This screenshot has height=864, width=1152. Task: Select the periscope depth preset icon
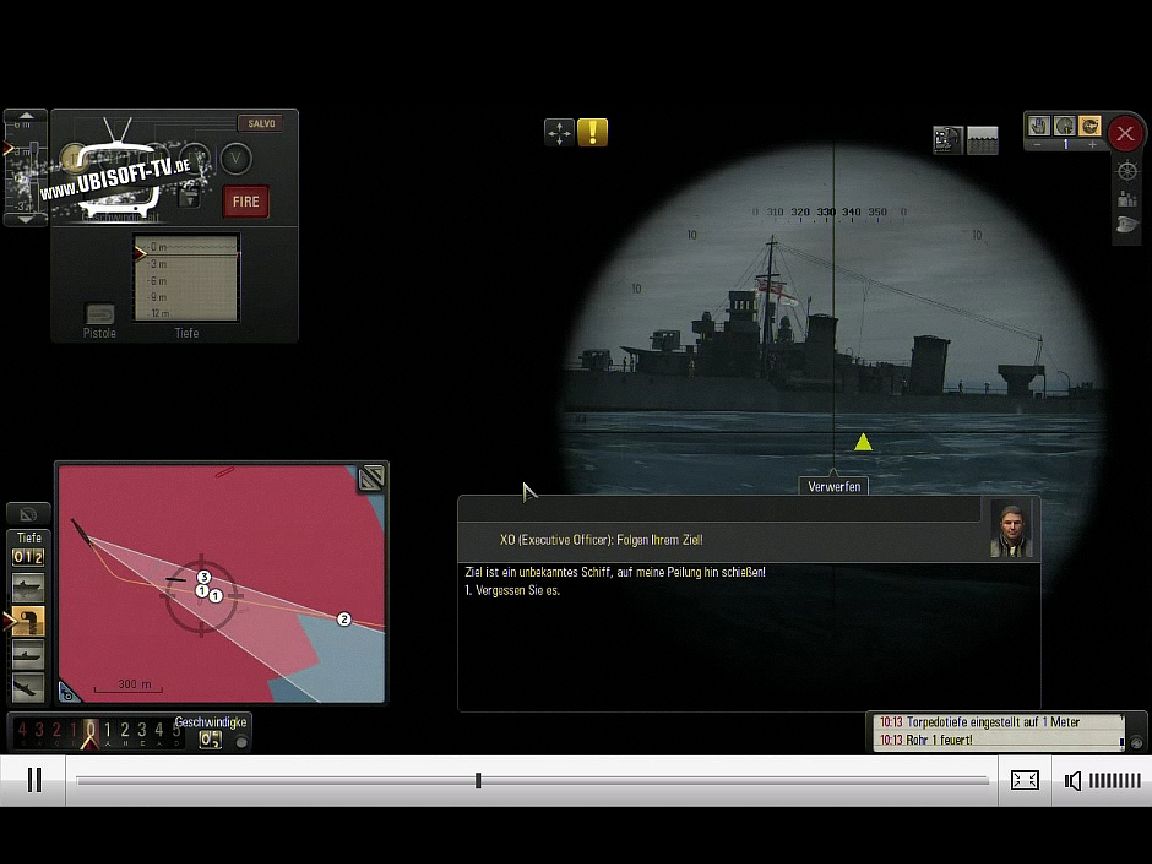point(28,621)
